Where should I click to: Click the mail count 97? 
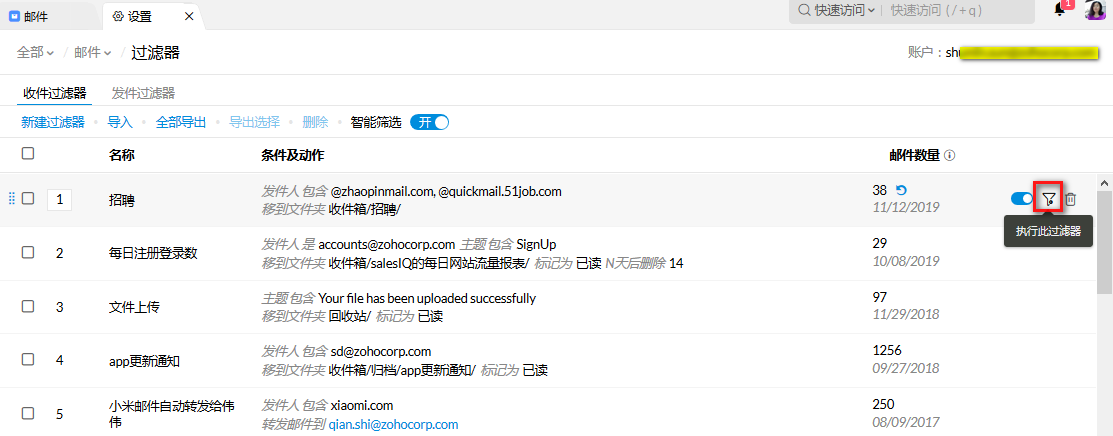880,297
